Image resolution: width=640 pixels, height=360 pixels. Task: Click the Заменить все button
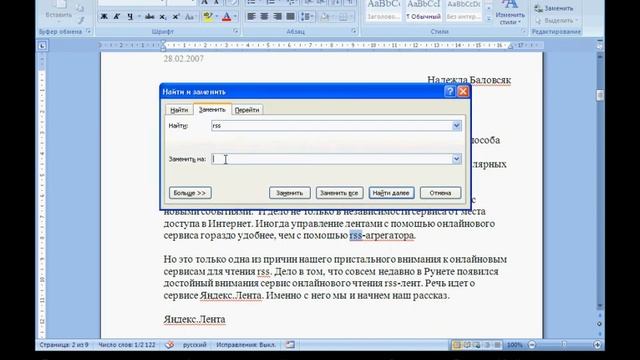[339, 193]
